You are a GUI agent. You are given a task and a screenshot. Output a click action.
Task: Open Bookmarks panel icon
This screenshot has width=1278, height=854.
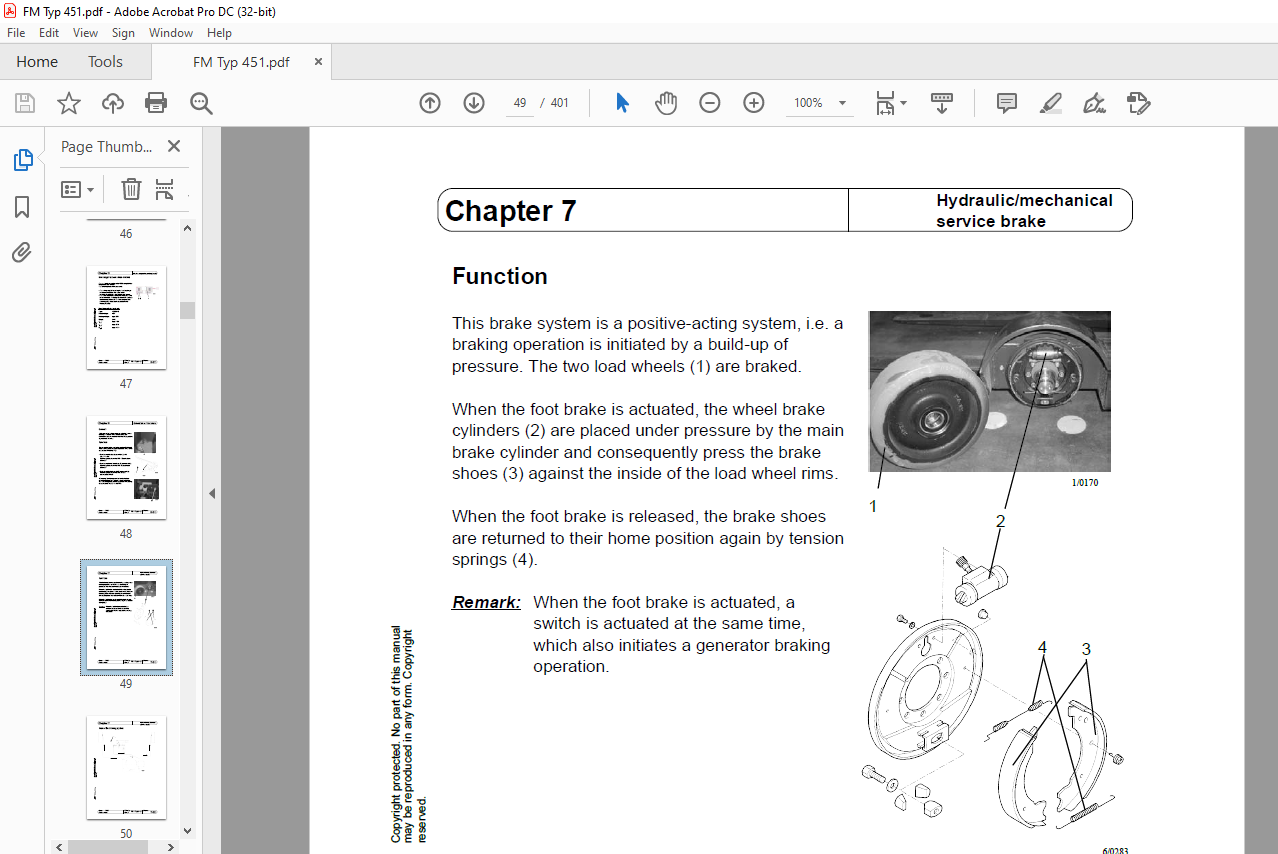pos(22,207)
